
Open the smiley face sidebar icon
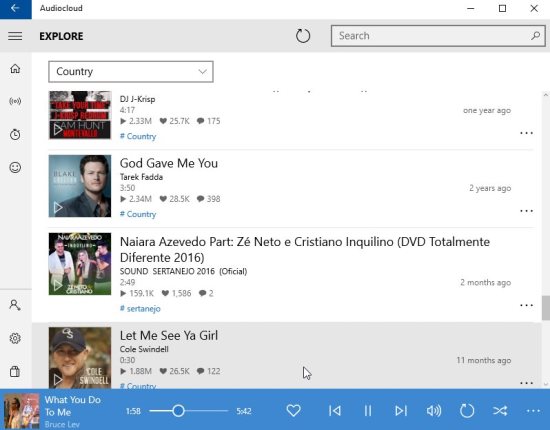(15, 167)
